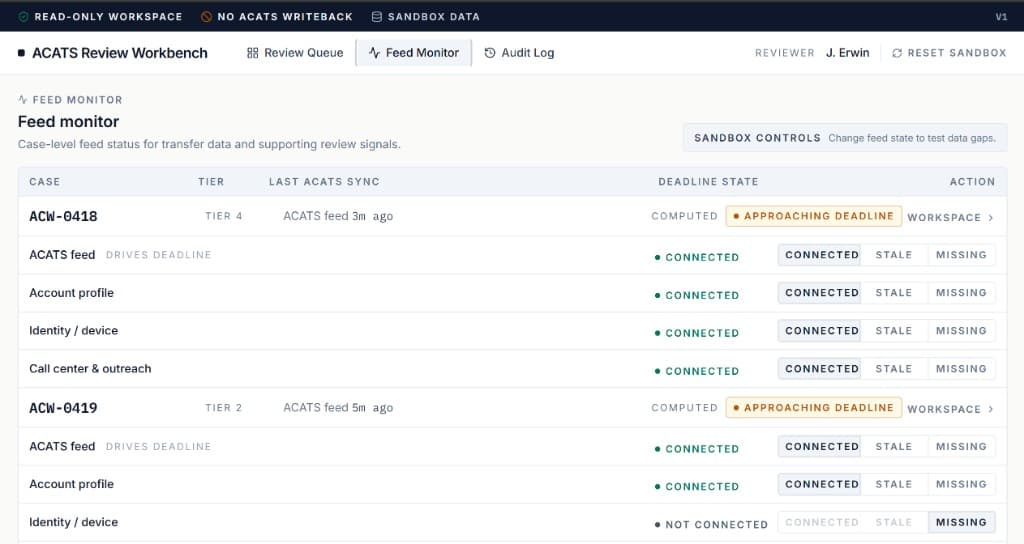
Task: Click the V1 version label
Action: point(1001,17)
